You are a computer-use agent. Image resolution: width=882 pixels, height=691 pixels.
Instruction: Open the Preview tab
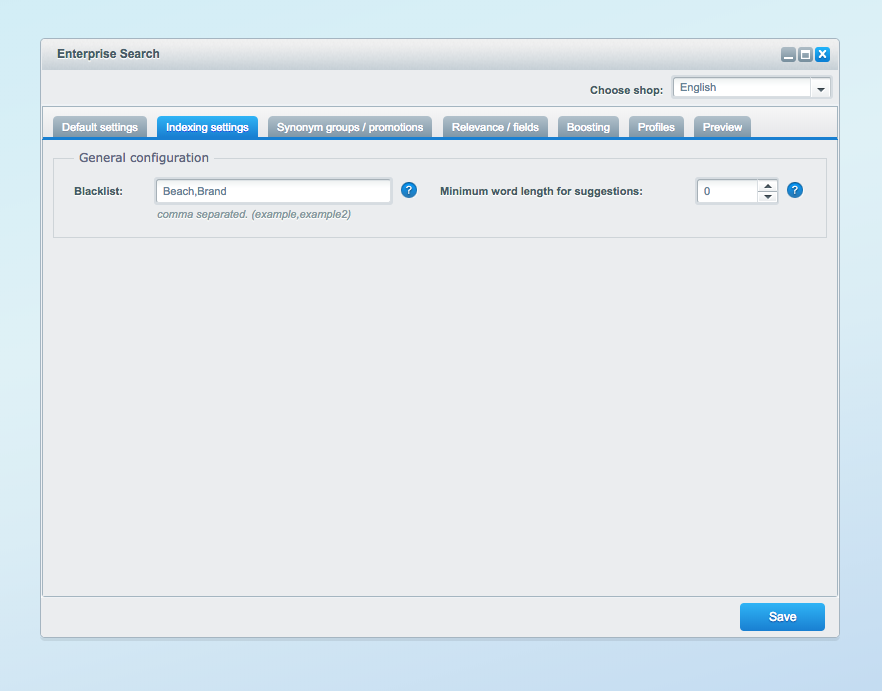722,127
